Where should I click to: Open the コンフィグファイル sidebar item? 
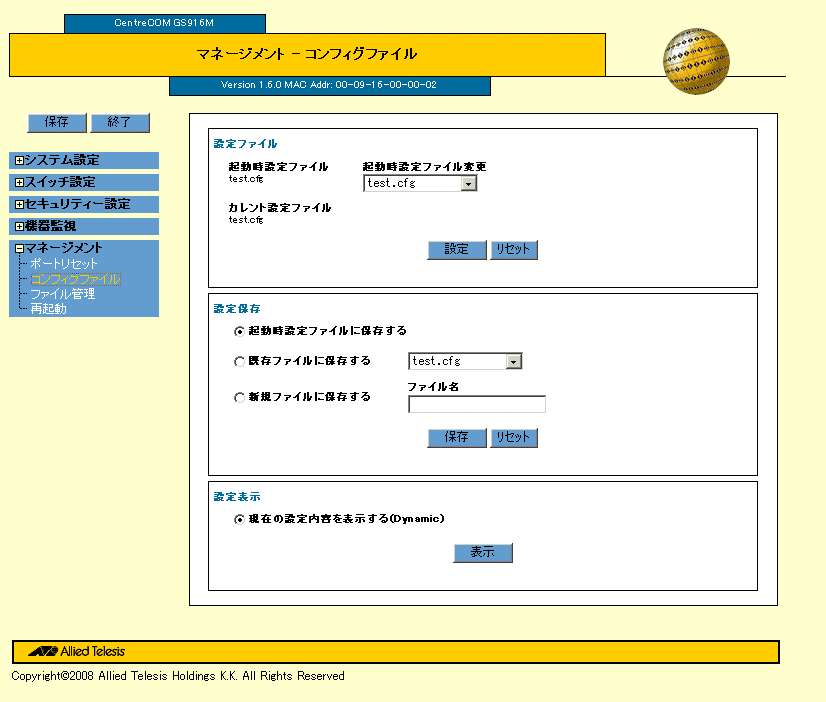(74, 279)
